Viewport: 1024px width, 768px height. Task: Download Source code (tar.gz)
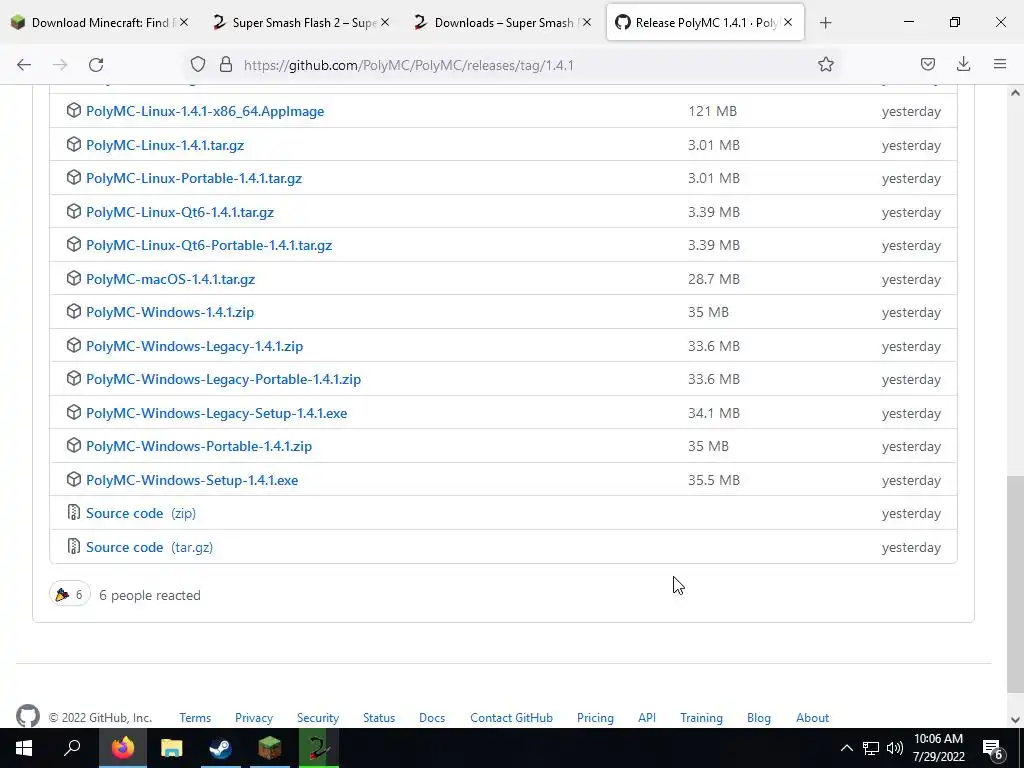pyautogui.click(x=150, y=547)
